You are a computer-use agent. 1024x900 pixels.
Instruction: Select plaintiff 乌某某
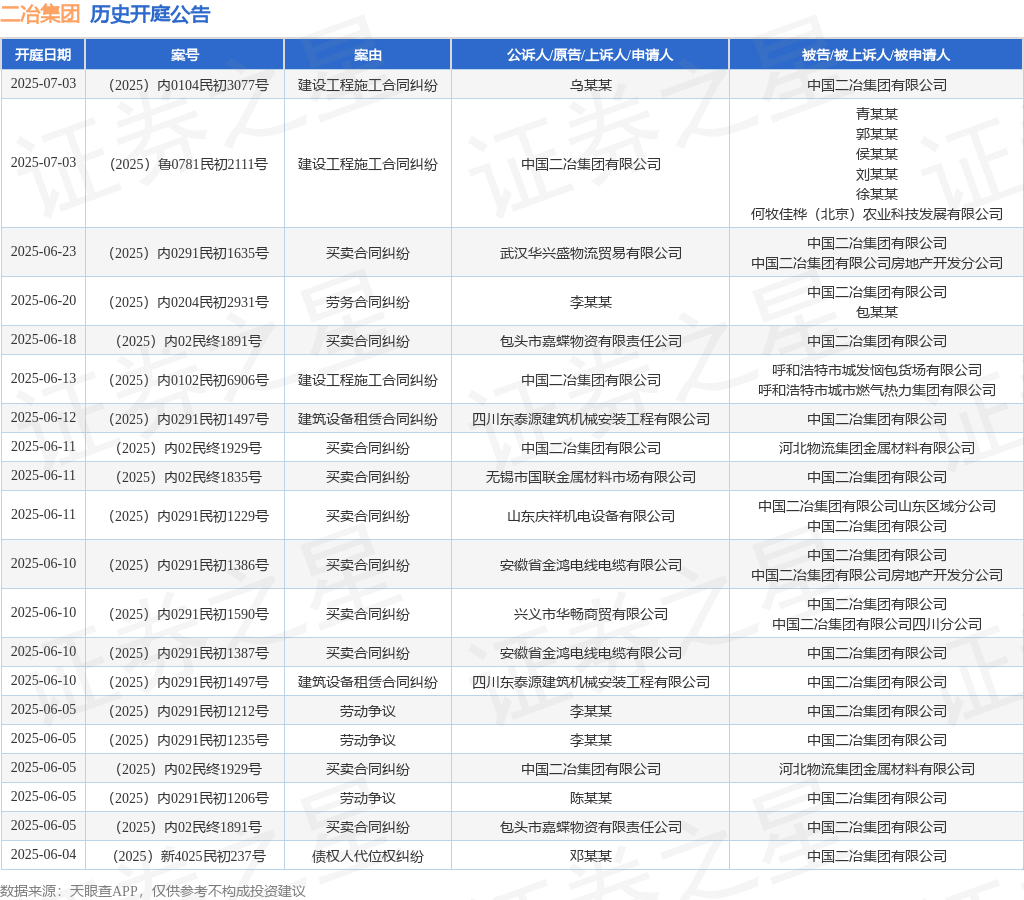(590, 85)
